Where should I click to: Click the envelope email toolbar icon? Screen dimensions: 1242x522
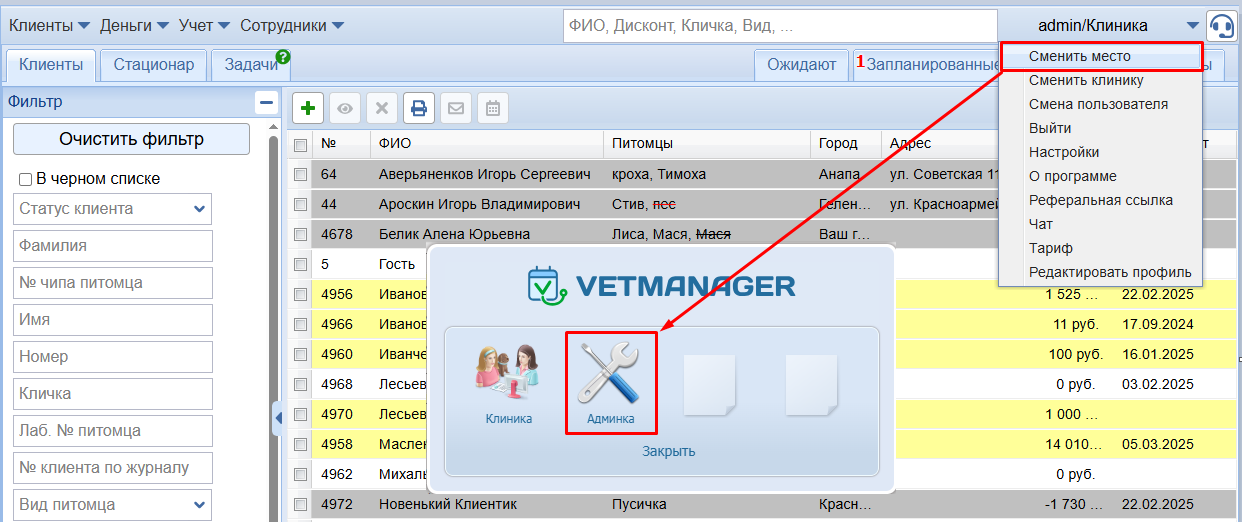456,108
